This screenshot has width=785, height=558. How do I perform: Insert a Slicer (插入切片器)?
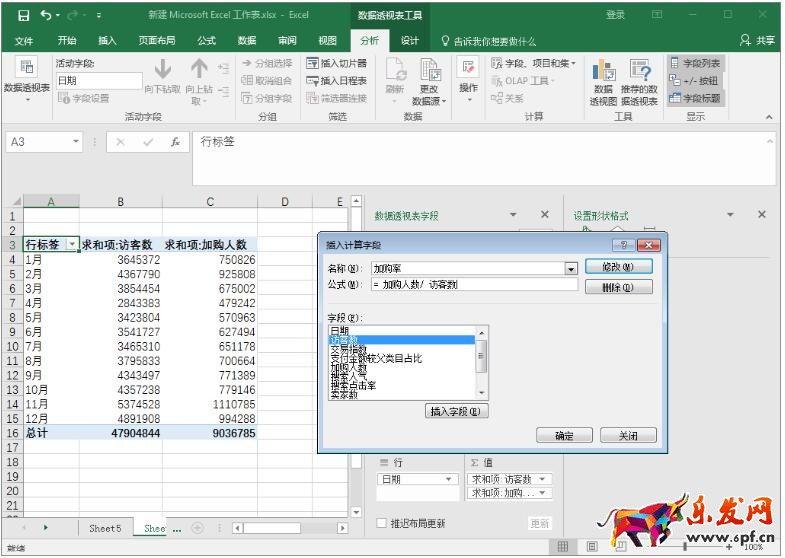(x=336, y=63)
